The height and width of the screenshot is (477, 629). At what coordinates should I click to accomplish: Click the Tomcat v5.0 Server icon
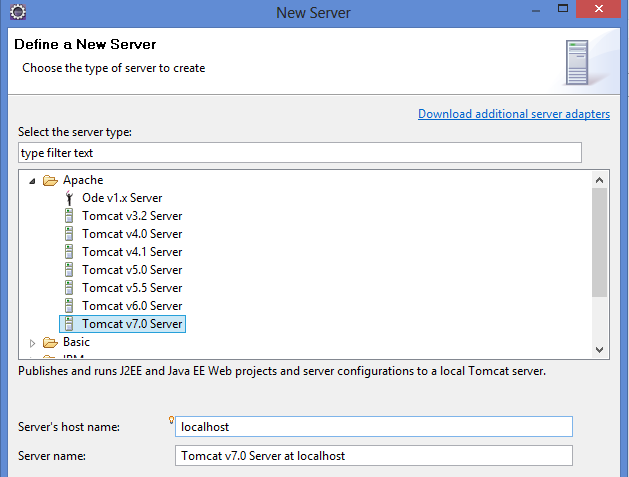point(69,270)
